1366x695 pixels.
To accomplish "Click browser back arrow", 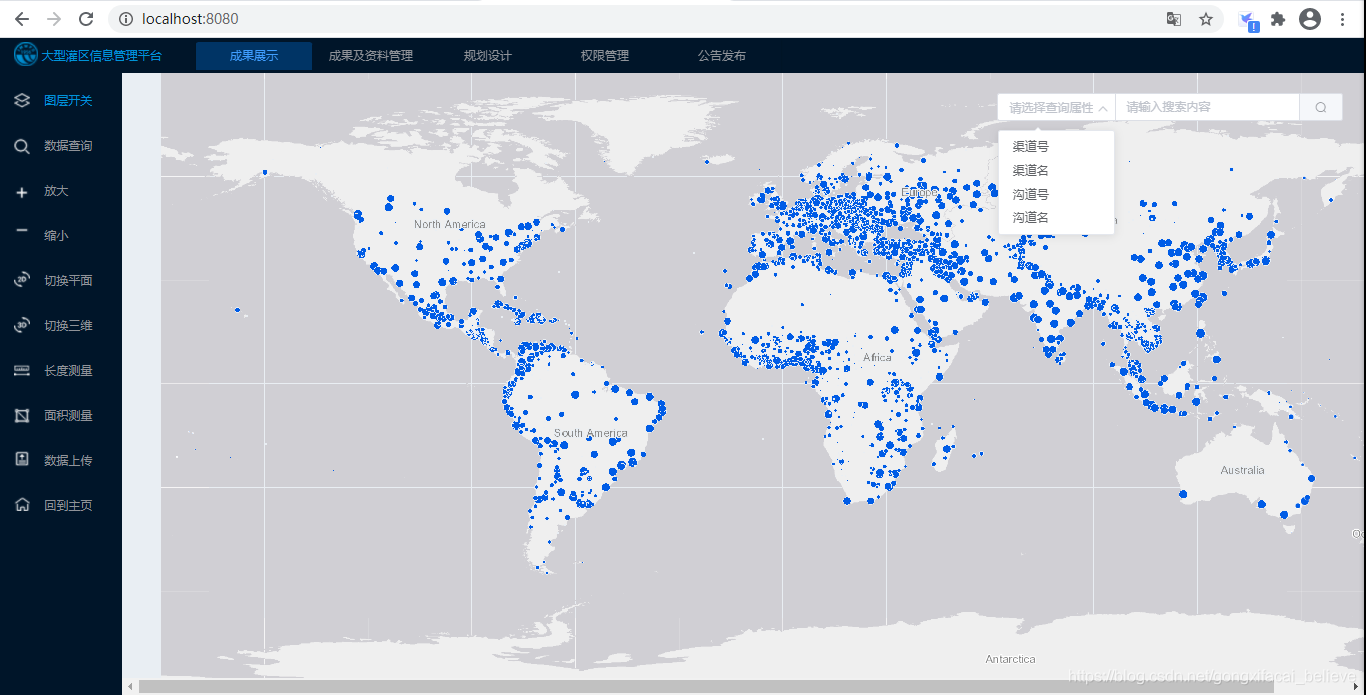I will click(21, 19).
